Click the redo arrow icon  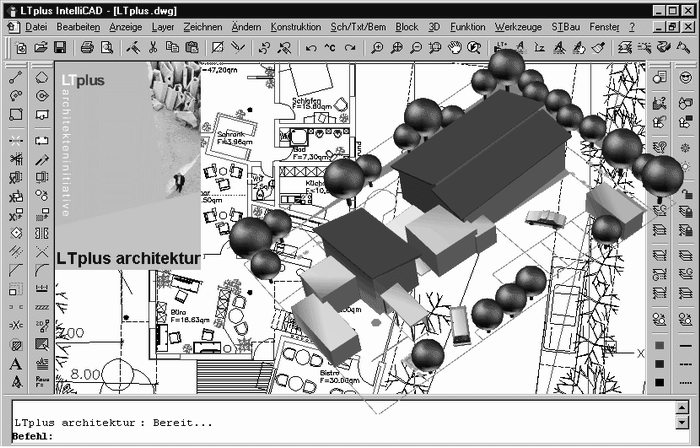(350, 47)
